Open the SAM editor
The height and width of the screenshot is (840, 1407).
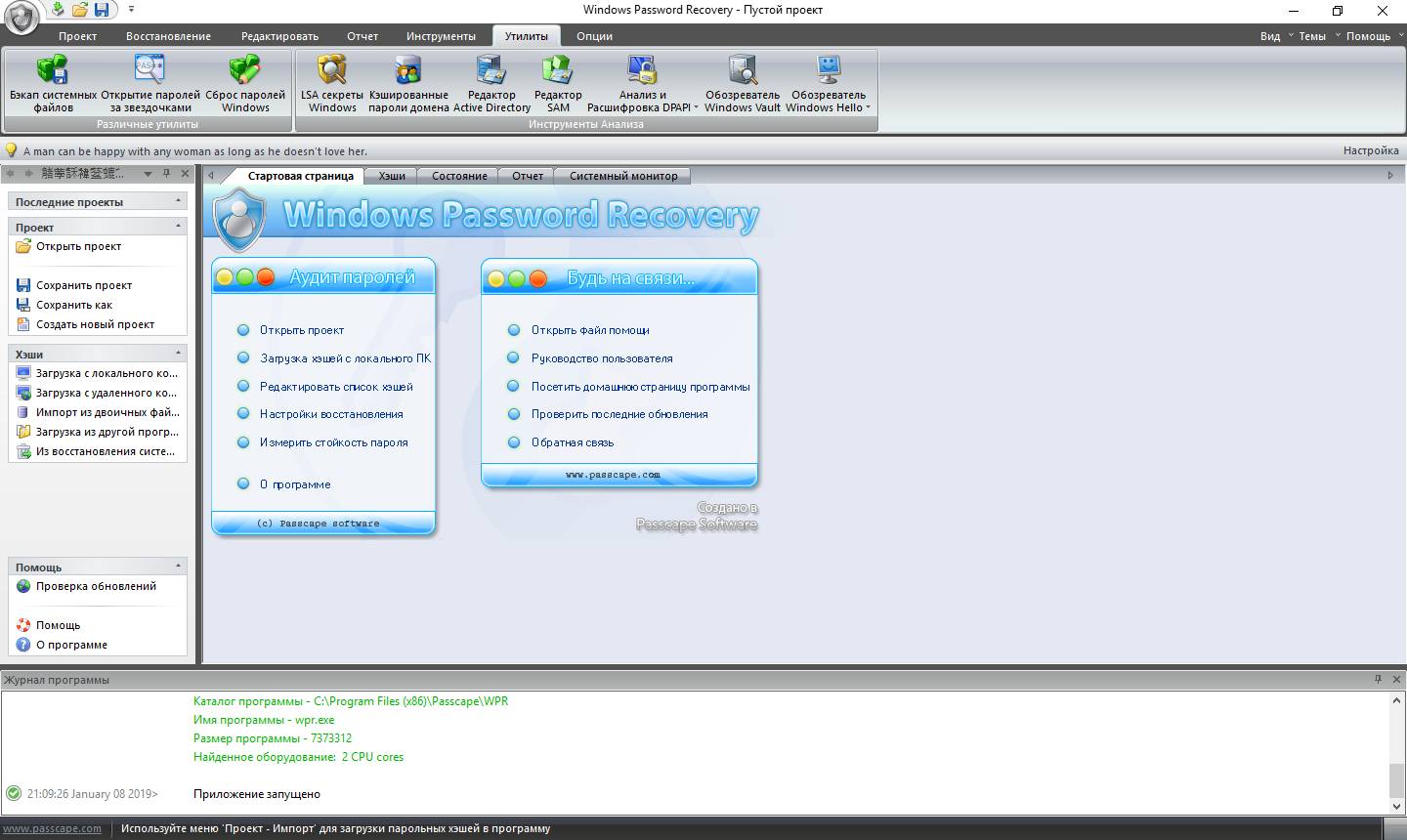[558, 84]
